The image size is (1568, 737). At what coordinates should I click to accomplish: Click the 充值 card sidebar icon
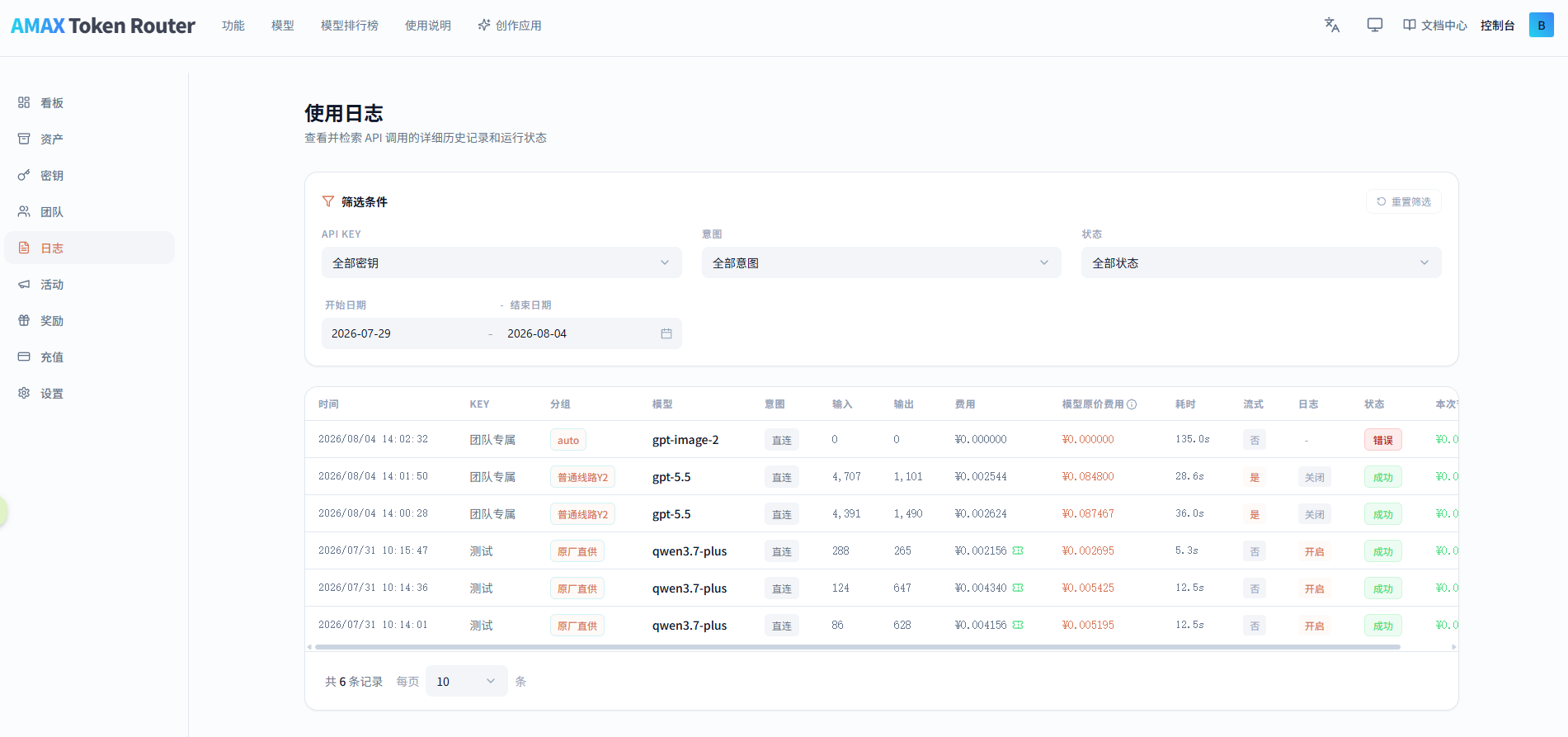pos(24,357)
